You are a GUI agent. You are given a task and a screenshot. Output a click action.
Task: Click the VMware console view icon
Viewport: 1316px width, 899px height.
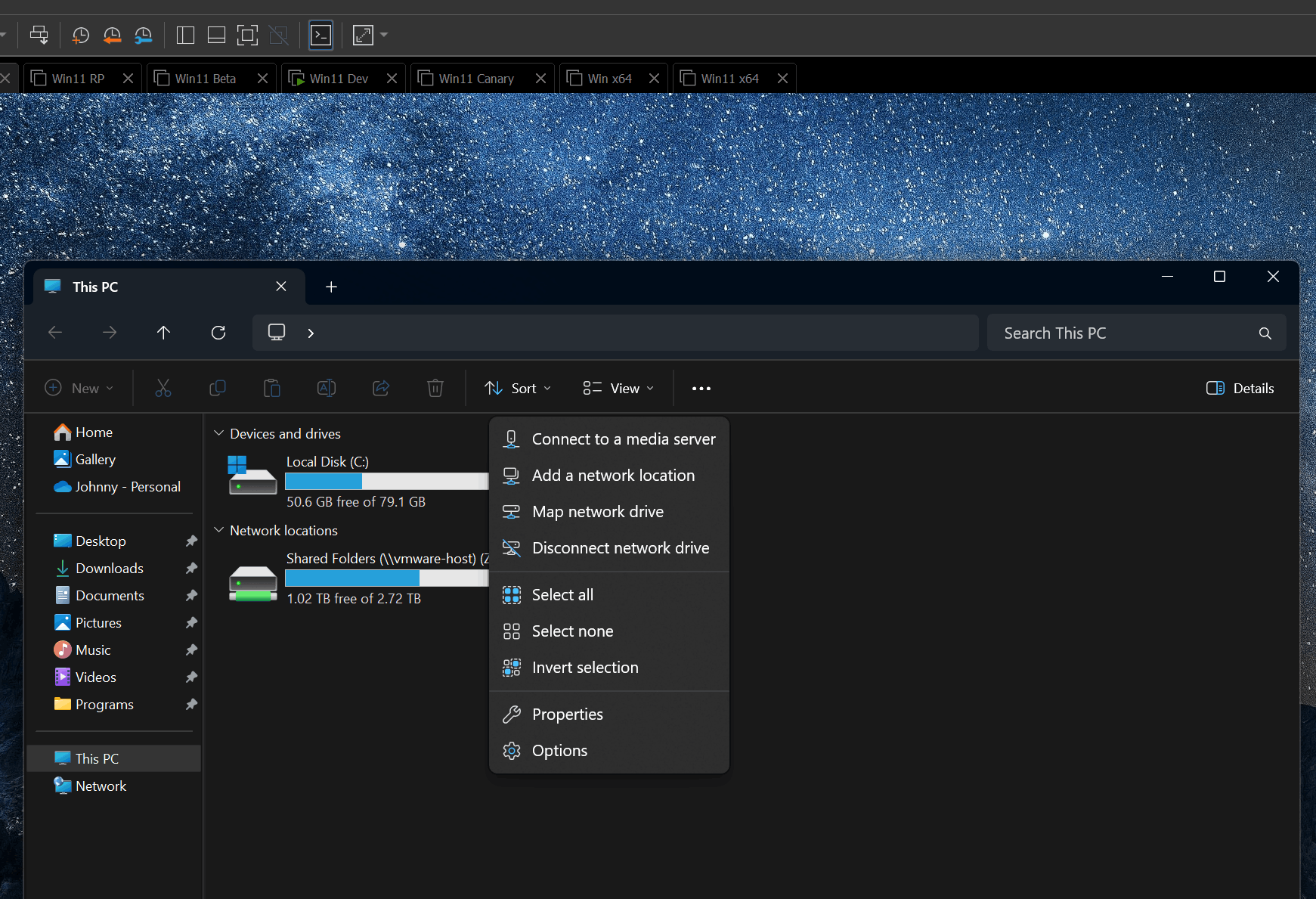321,35
